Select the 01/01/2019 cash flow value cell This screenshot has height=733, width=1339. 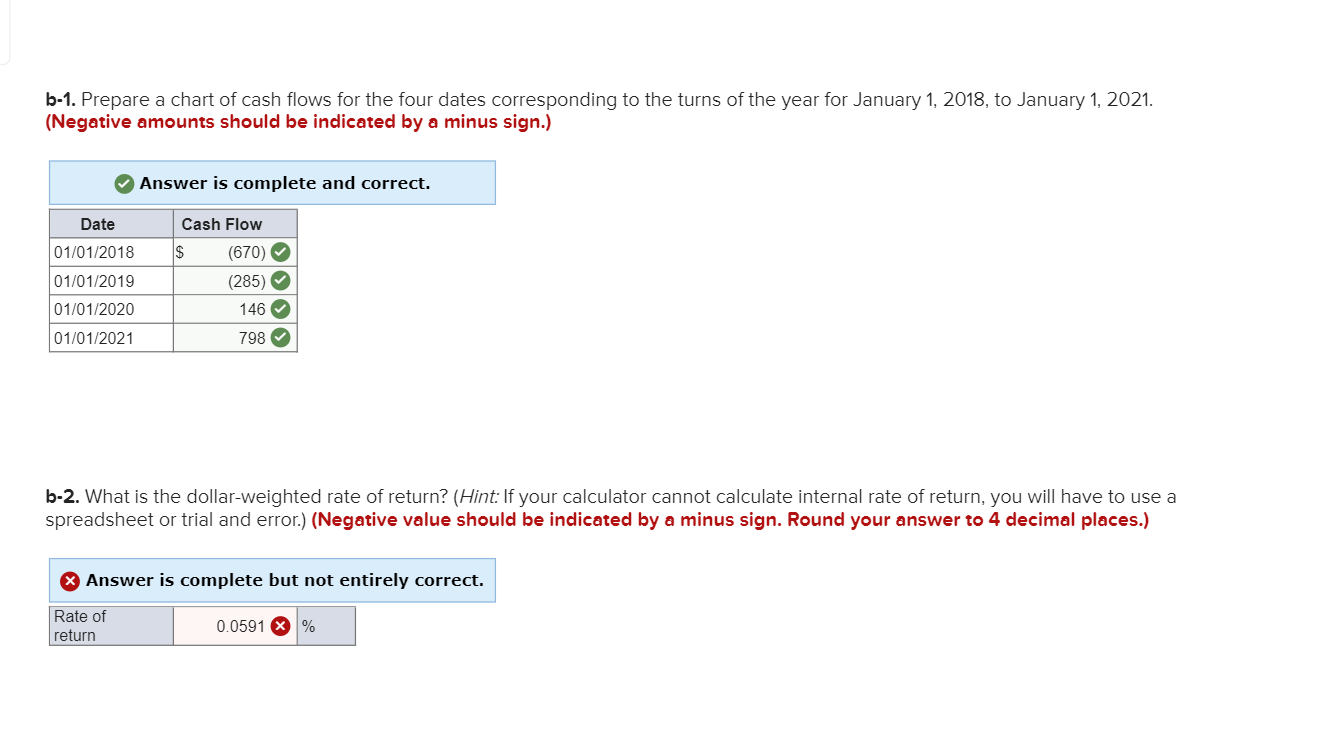235,281
